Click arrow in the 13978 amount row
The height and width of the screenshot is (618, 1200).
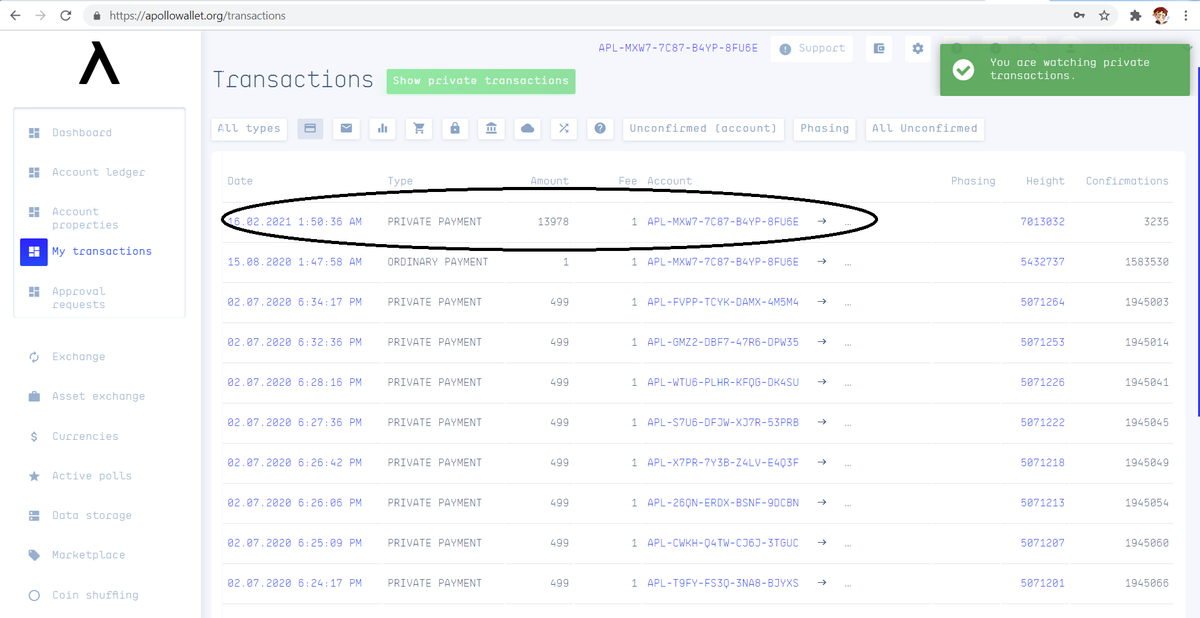(x=822, y=221)
